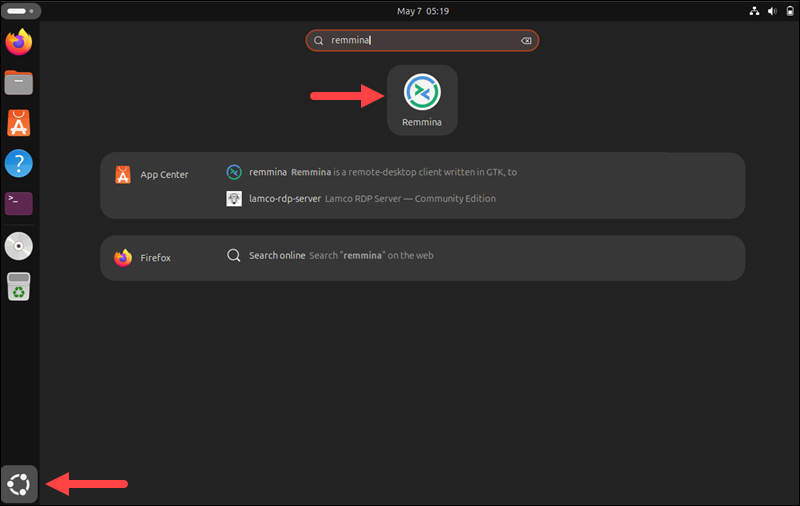Click the App Center provider icon

click(123, 174)
